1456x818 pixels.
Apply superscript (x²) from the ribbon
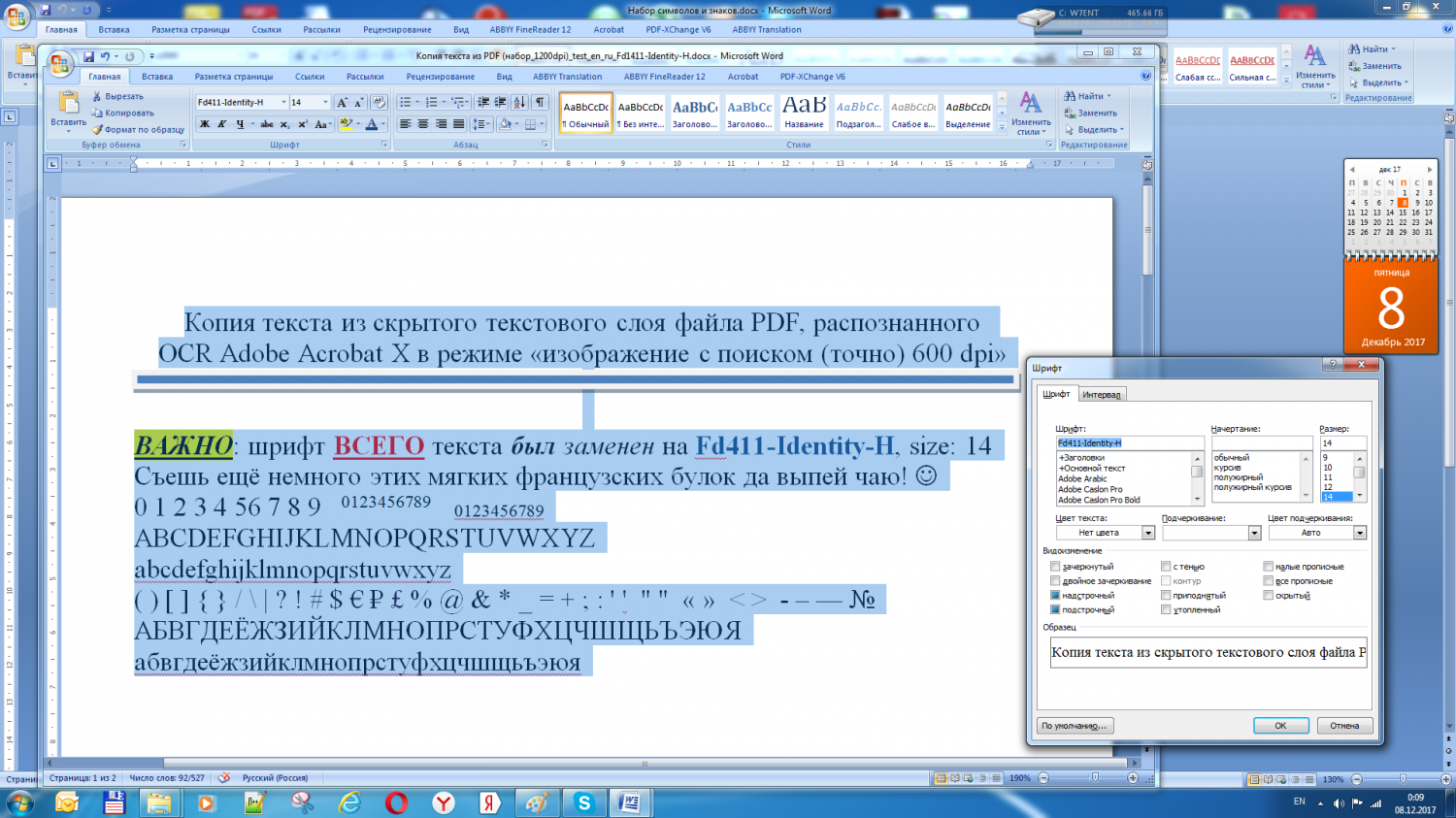click(x=303, y=124)
